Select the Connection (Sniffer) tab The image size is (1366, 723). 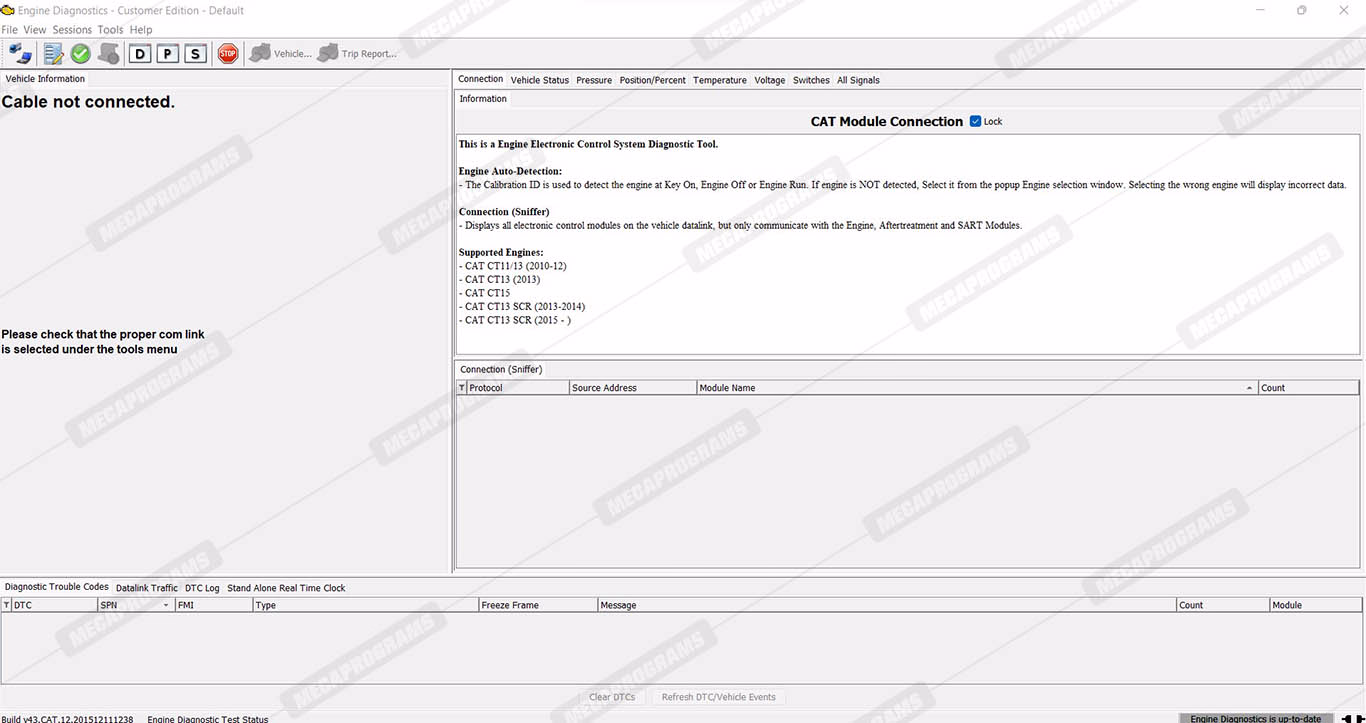point(501,370)
